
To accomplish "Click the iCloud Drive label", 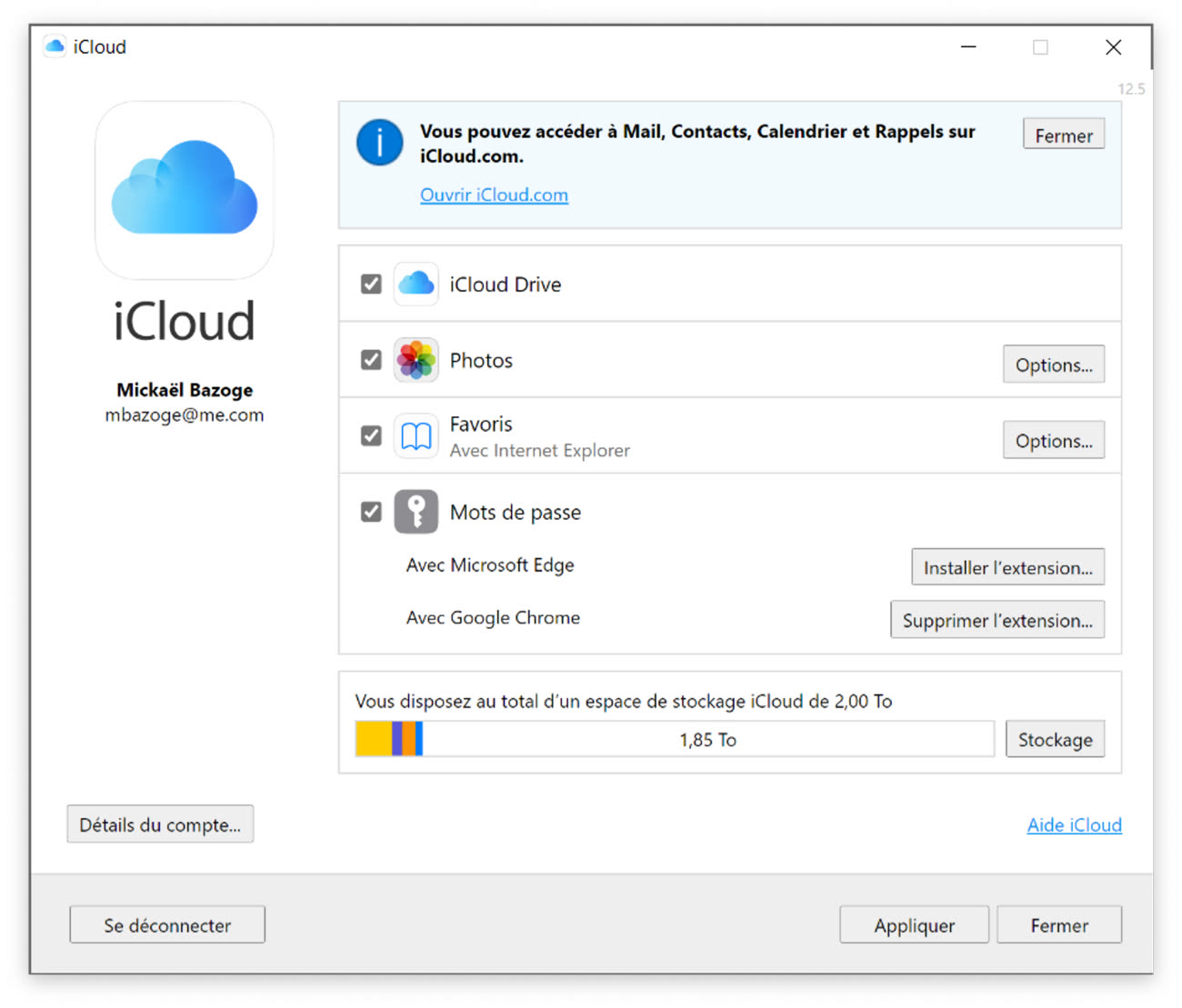I will pos(506,284).
